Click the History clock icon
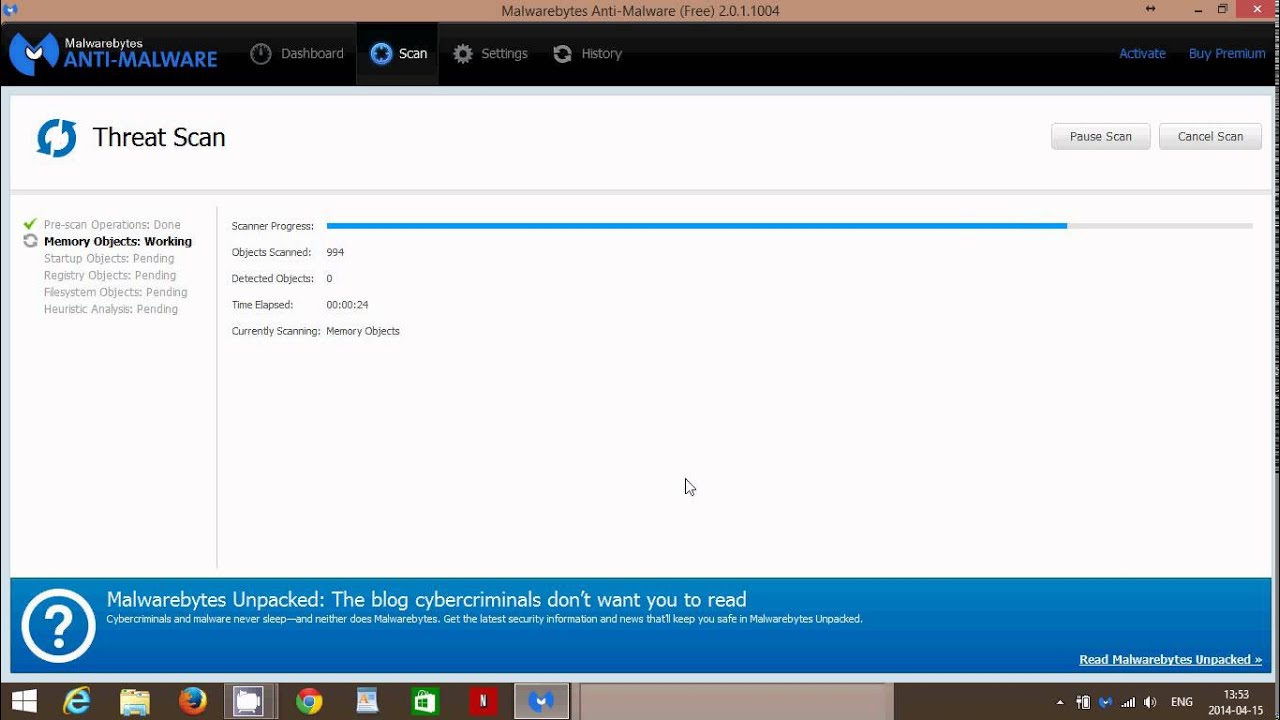Viewport: 1280px width, 720px height. coord(563,54)
